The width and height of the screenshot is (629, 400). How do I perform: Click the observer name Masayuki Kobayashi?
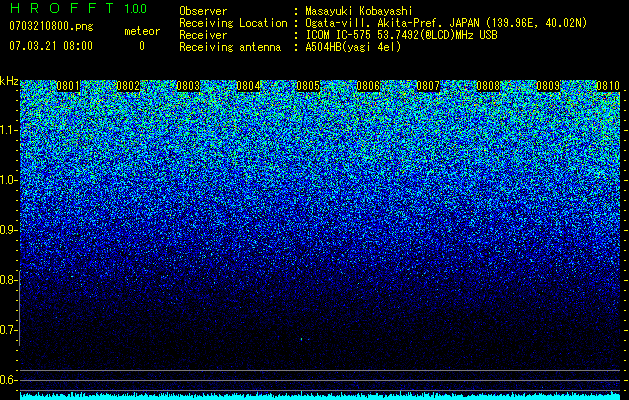tap(359, 11)
